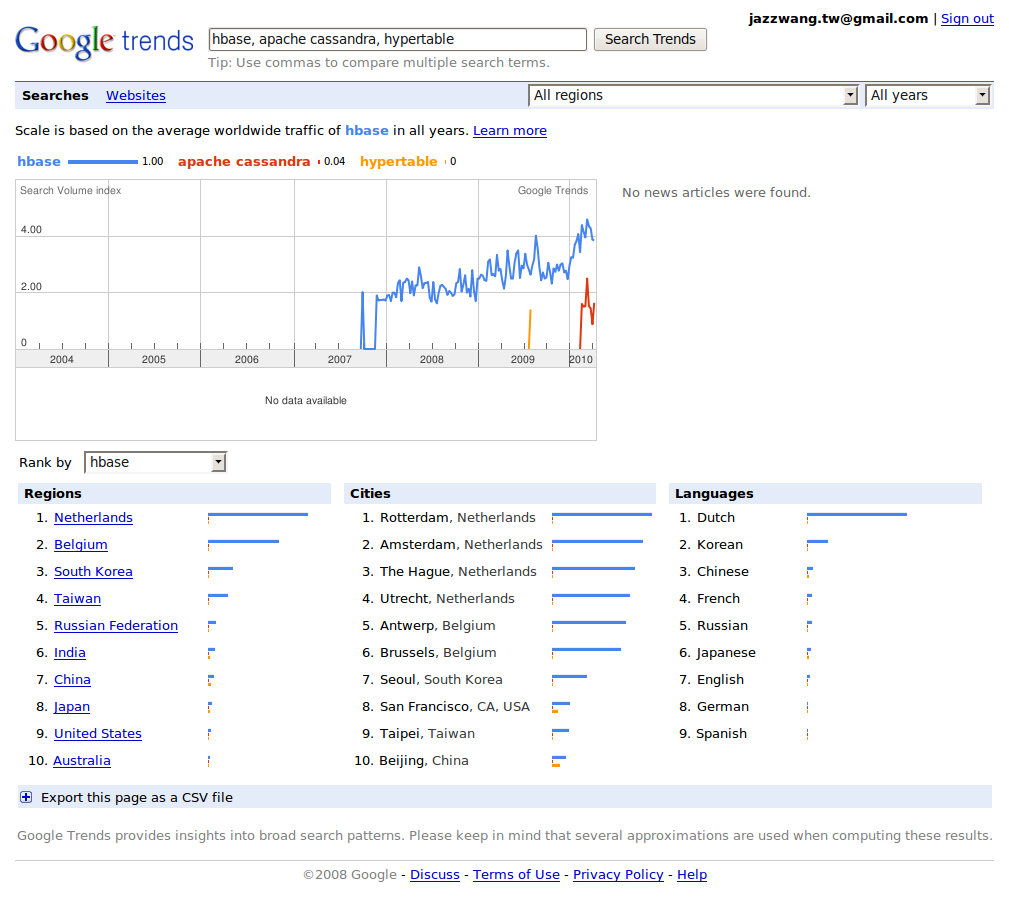
Task: Open the Rank by hbase dropdown
Action: (155, 462)
